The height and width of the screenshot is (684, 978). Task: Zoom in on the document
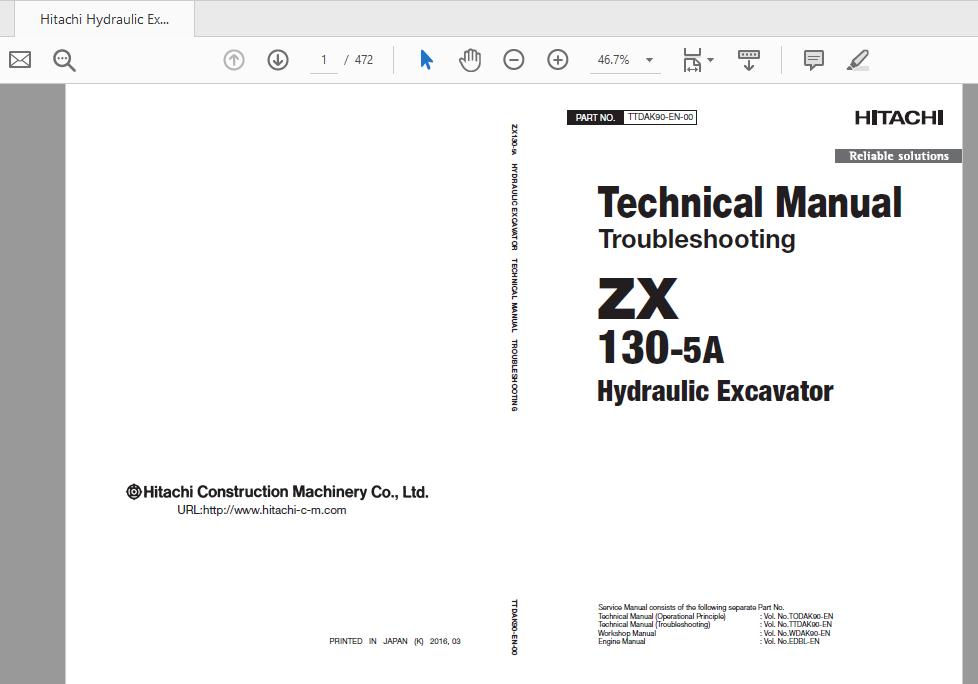click(x=557, y=60)
